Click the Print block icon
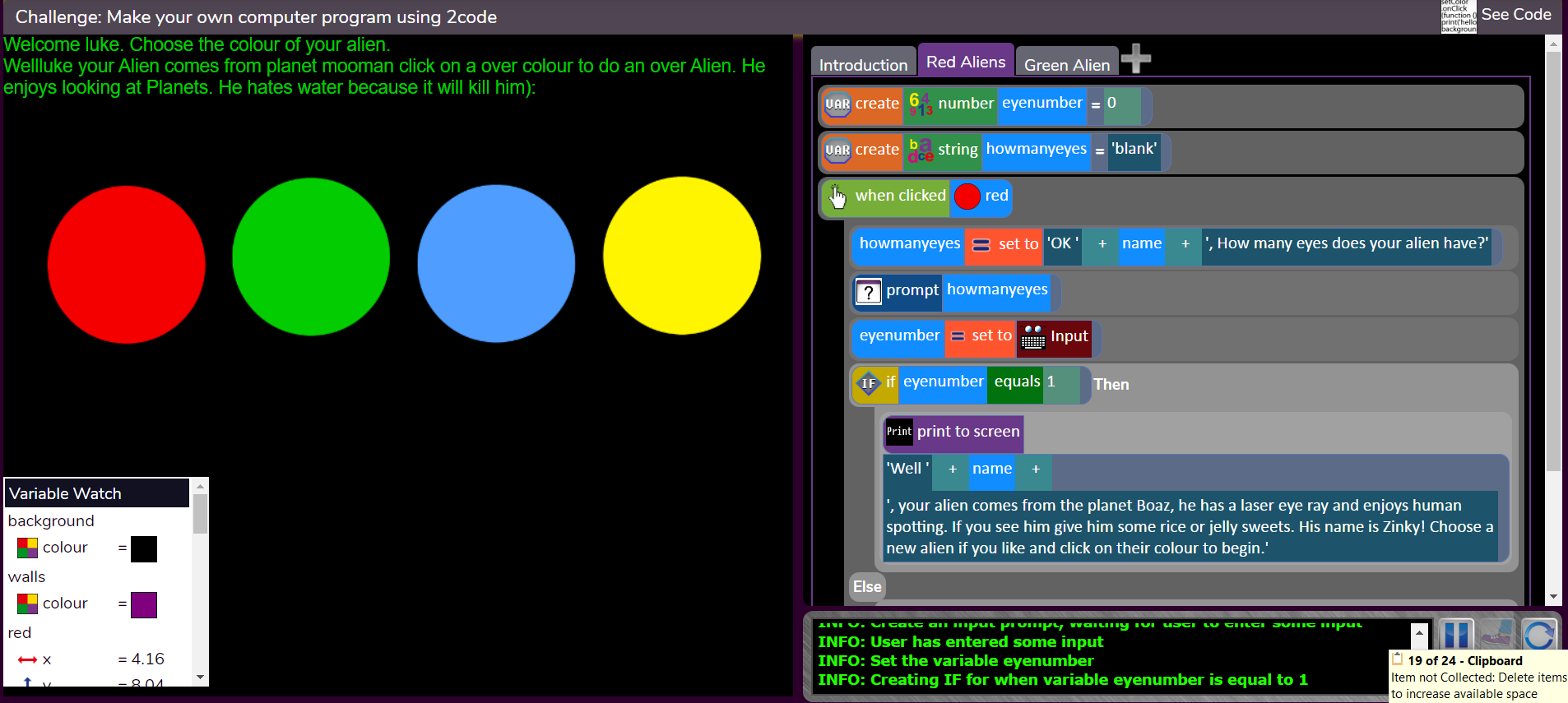 click(x=899, y=432)
